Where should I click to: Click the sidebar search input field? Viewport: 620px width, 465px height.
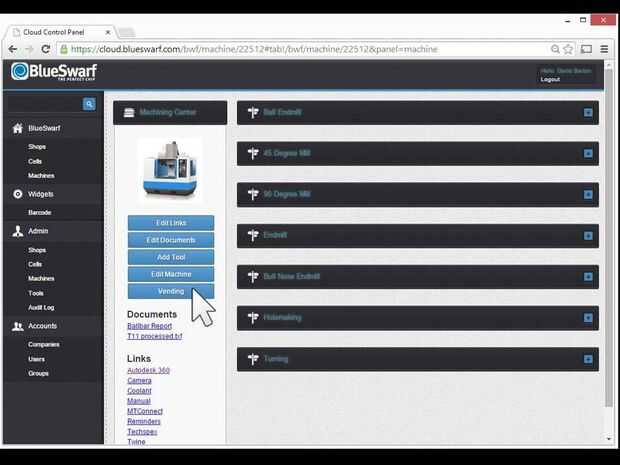pyautogui.click(x=45, y=104)
